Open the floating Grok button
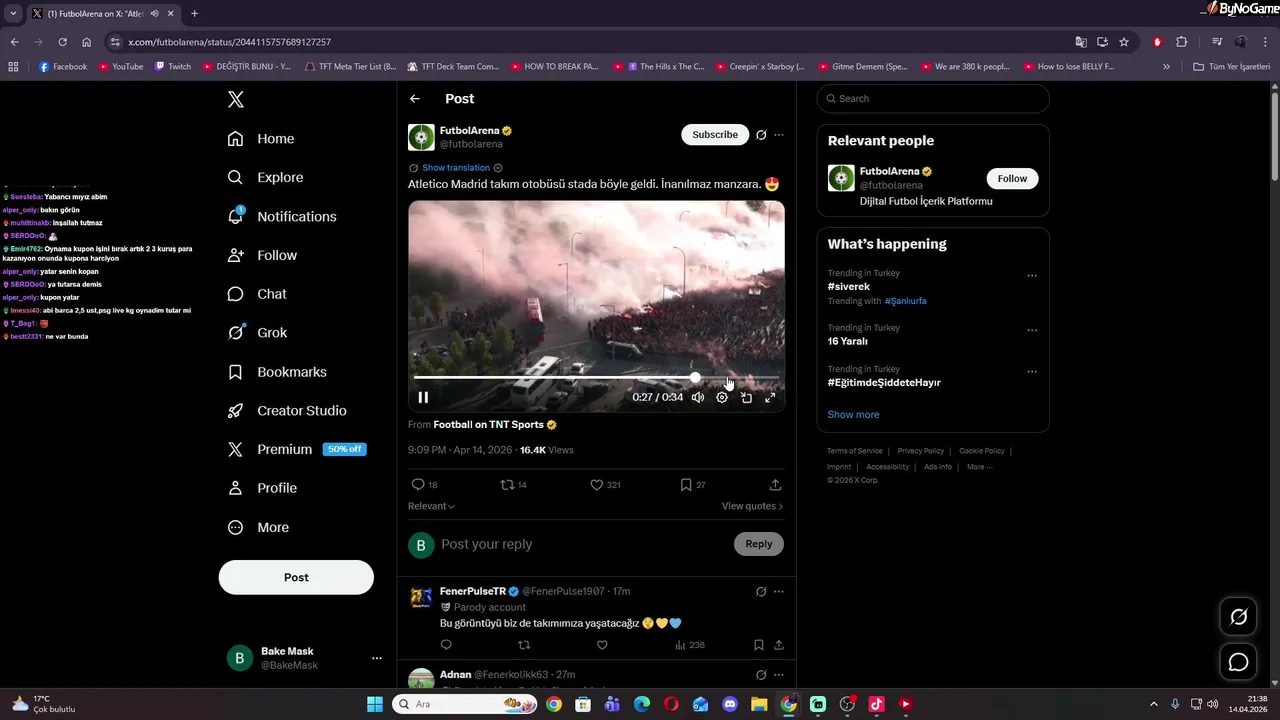 (1238, 617)
